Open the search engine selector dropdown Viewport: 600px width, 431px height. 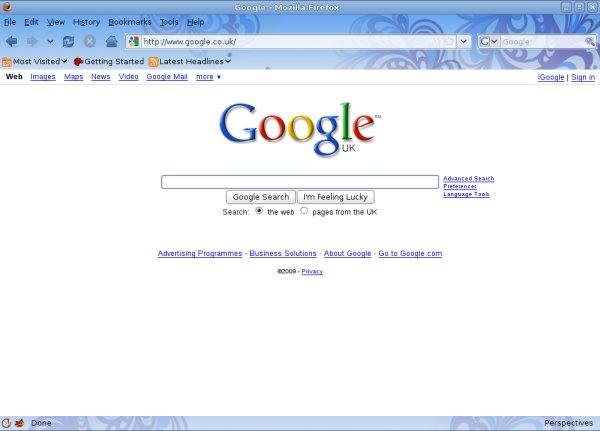click(489, 41)
